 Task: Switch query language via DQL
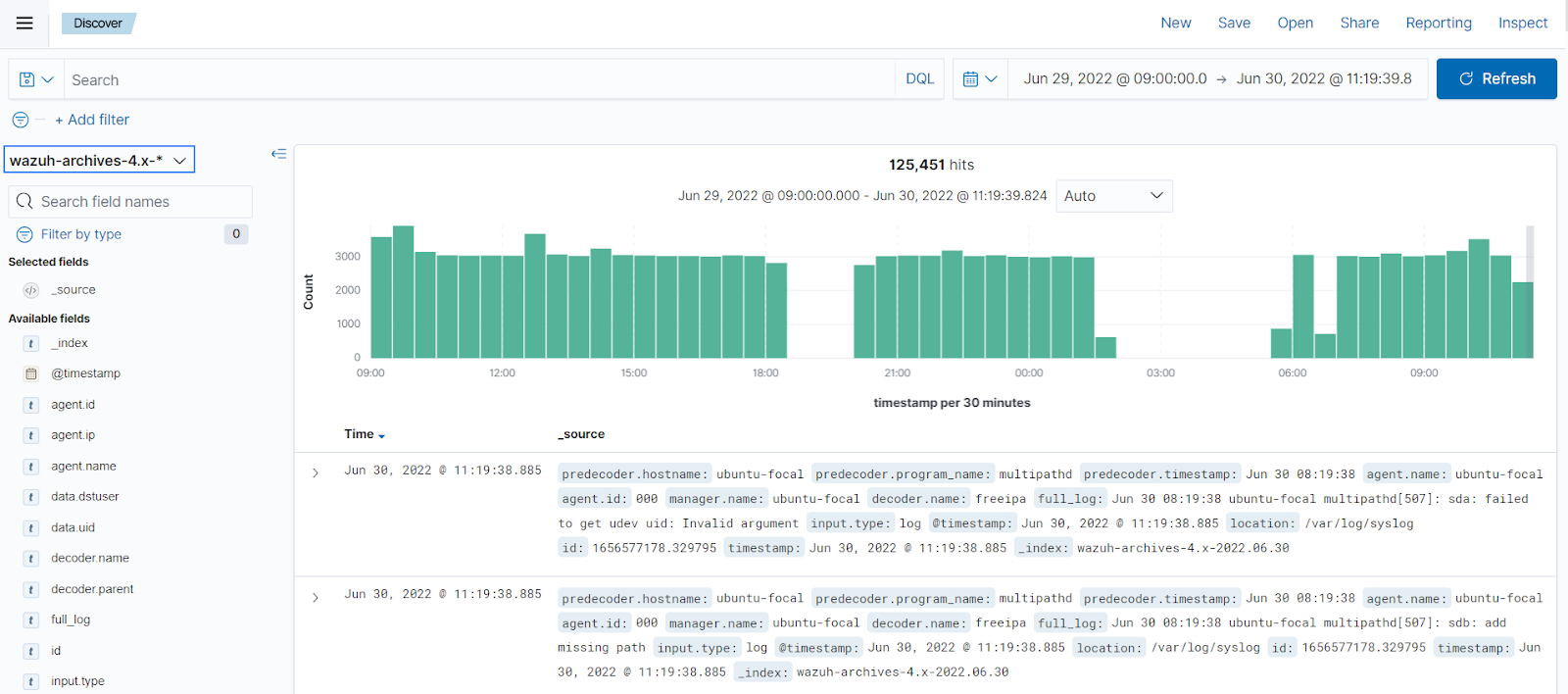(919, 78)
